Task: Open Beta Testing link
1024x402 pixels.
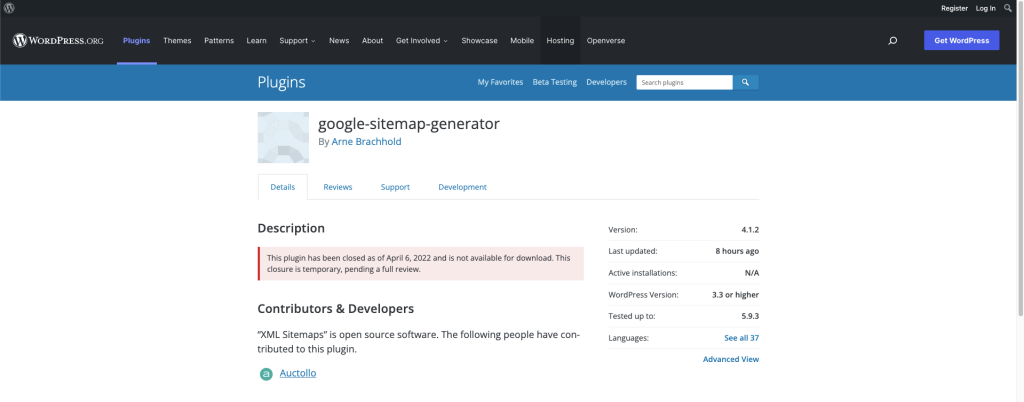Action: [554, 82]
